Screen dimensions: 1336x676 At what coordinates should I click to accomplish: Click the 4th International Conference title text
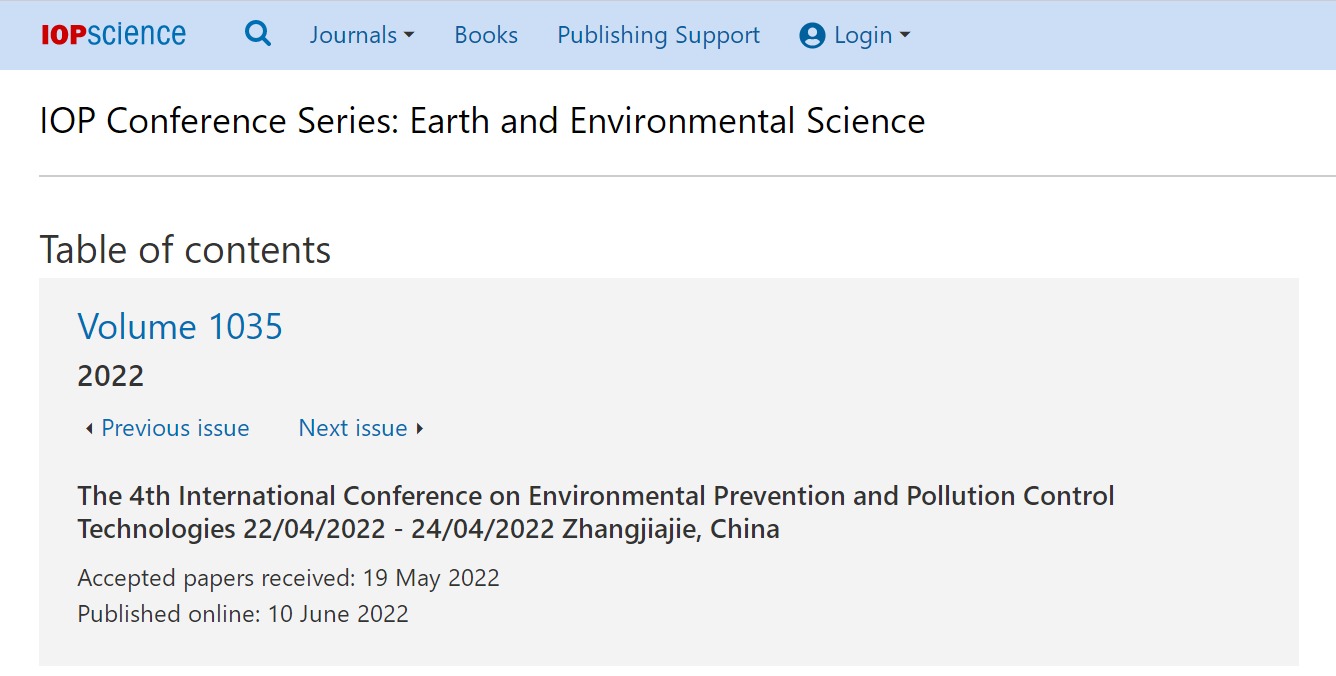click(x=596, y=512)
